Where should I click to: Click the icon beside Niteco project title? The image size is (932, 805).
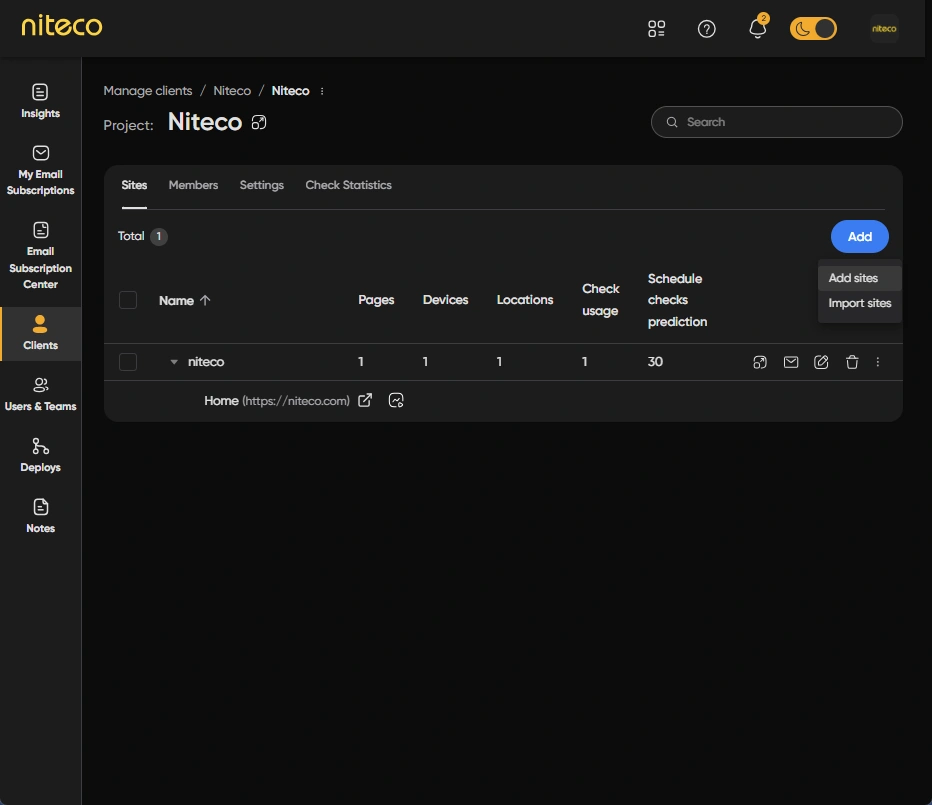click(259, 122)
